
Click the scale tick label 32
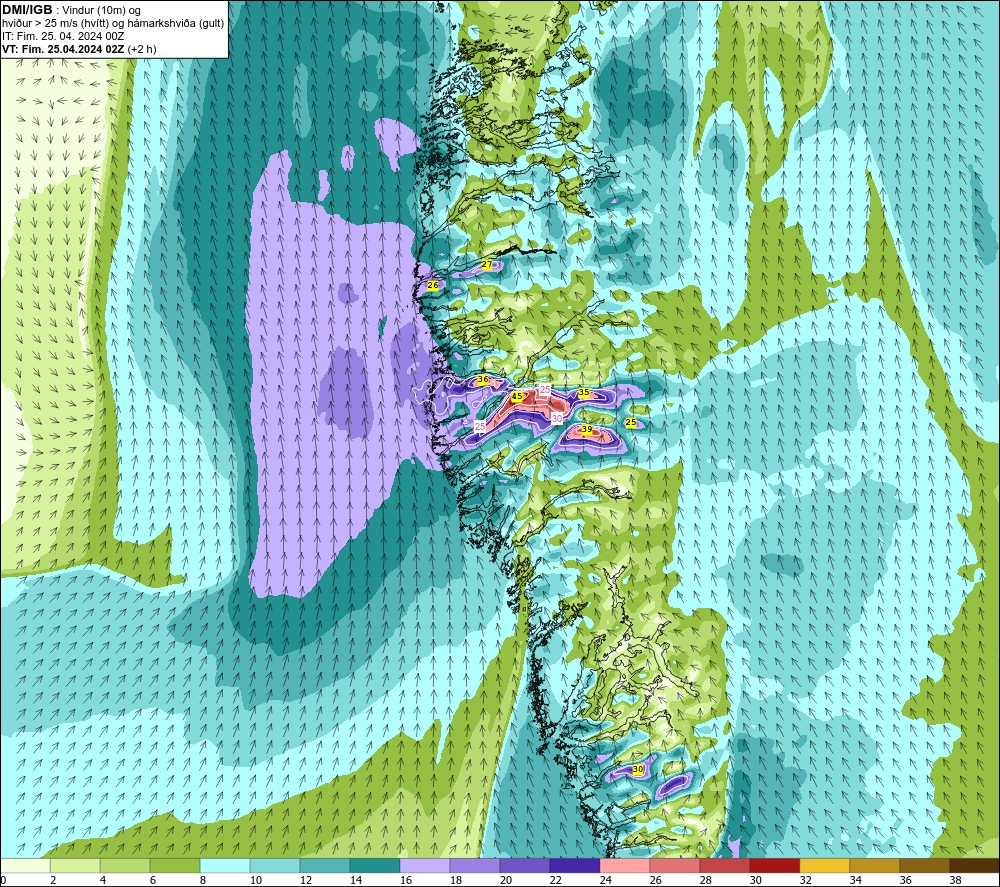tap(806, 881)
